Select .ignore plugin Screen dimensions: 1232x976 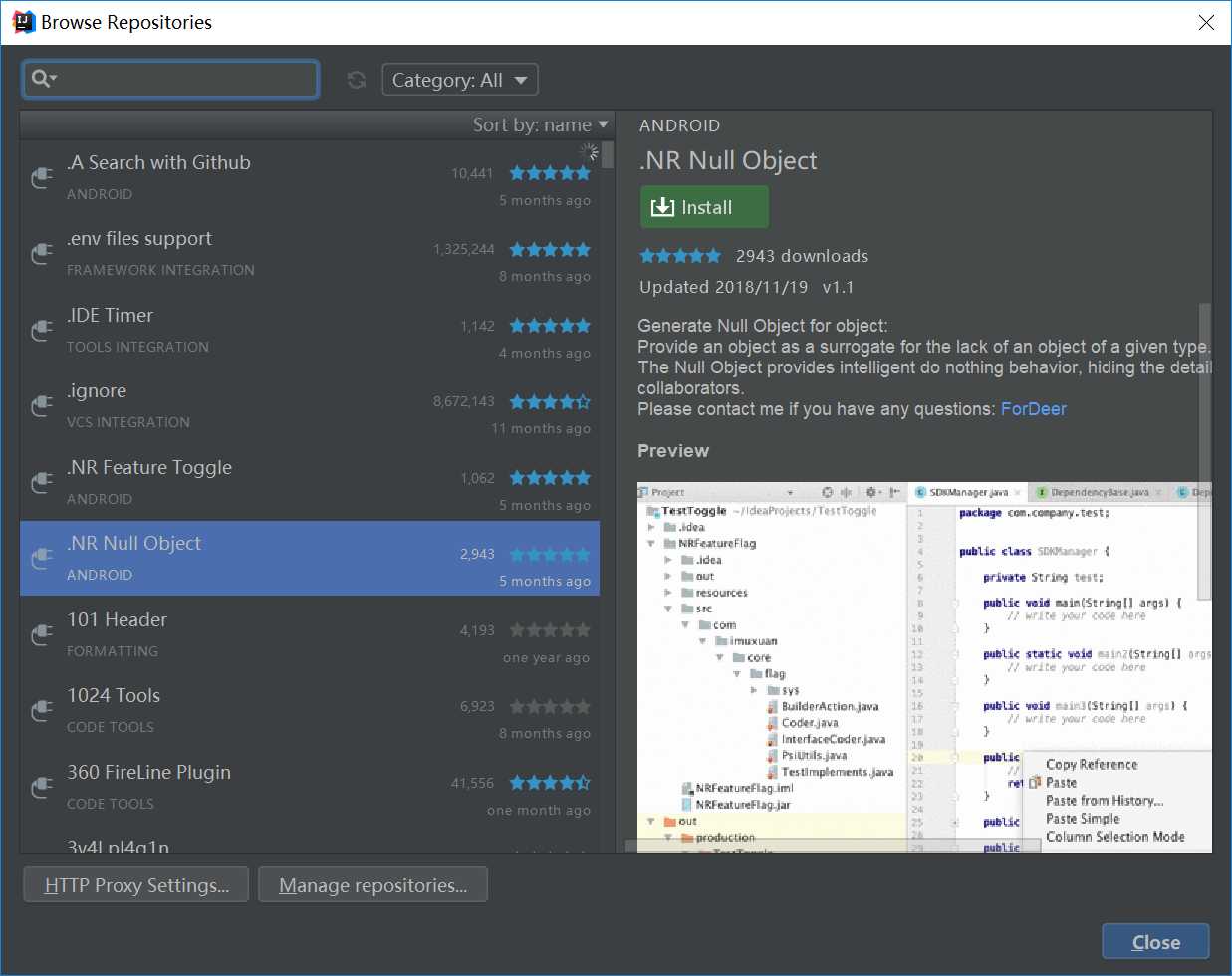[310, 406]
